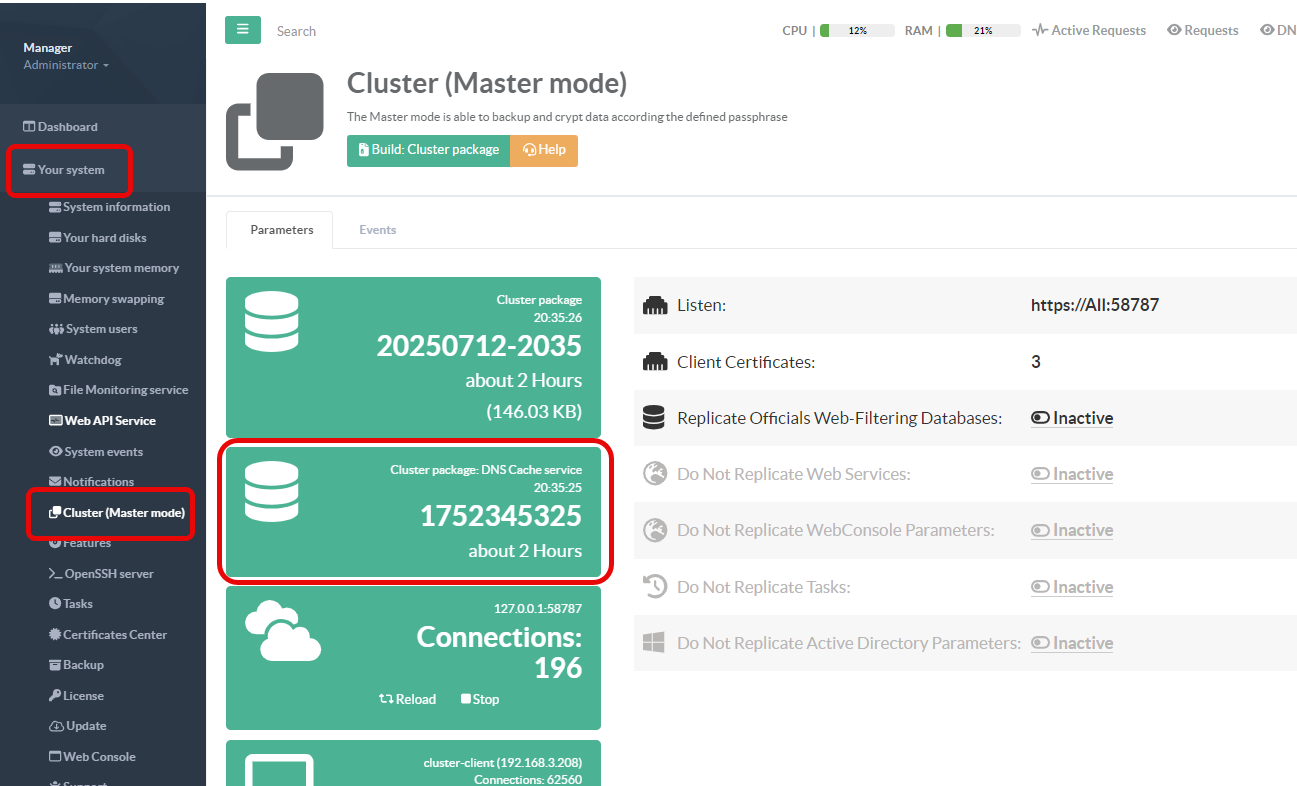Open Your hard disks page
The image size is (1297, 786).
(104, 238)
